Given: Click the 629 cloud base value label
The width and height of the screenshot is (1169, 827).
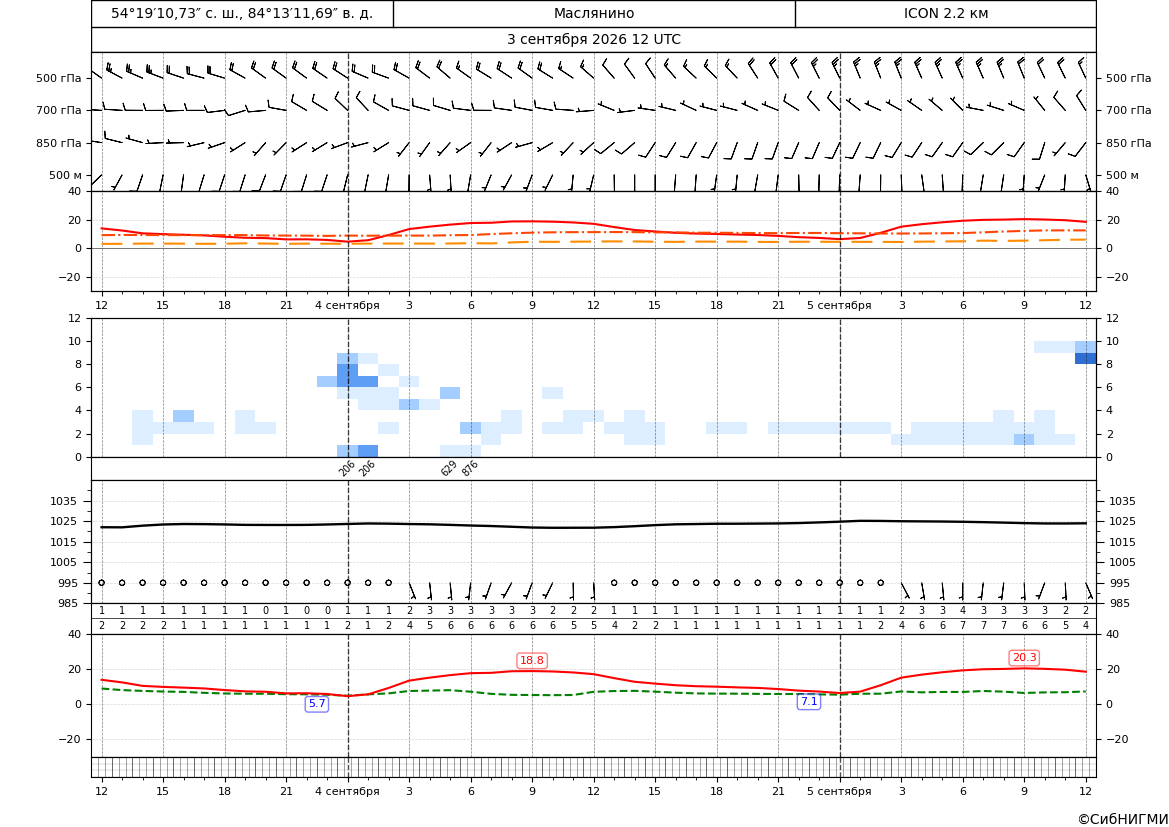Looking at the screenshot, I should tap(449, 468).
